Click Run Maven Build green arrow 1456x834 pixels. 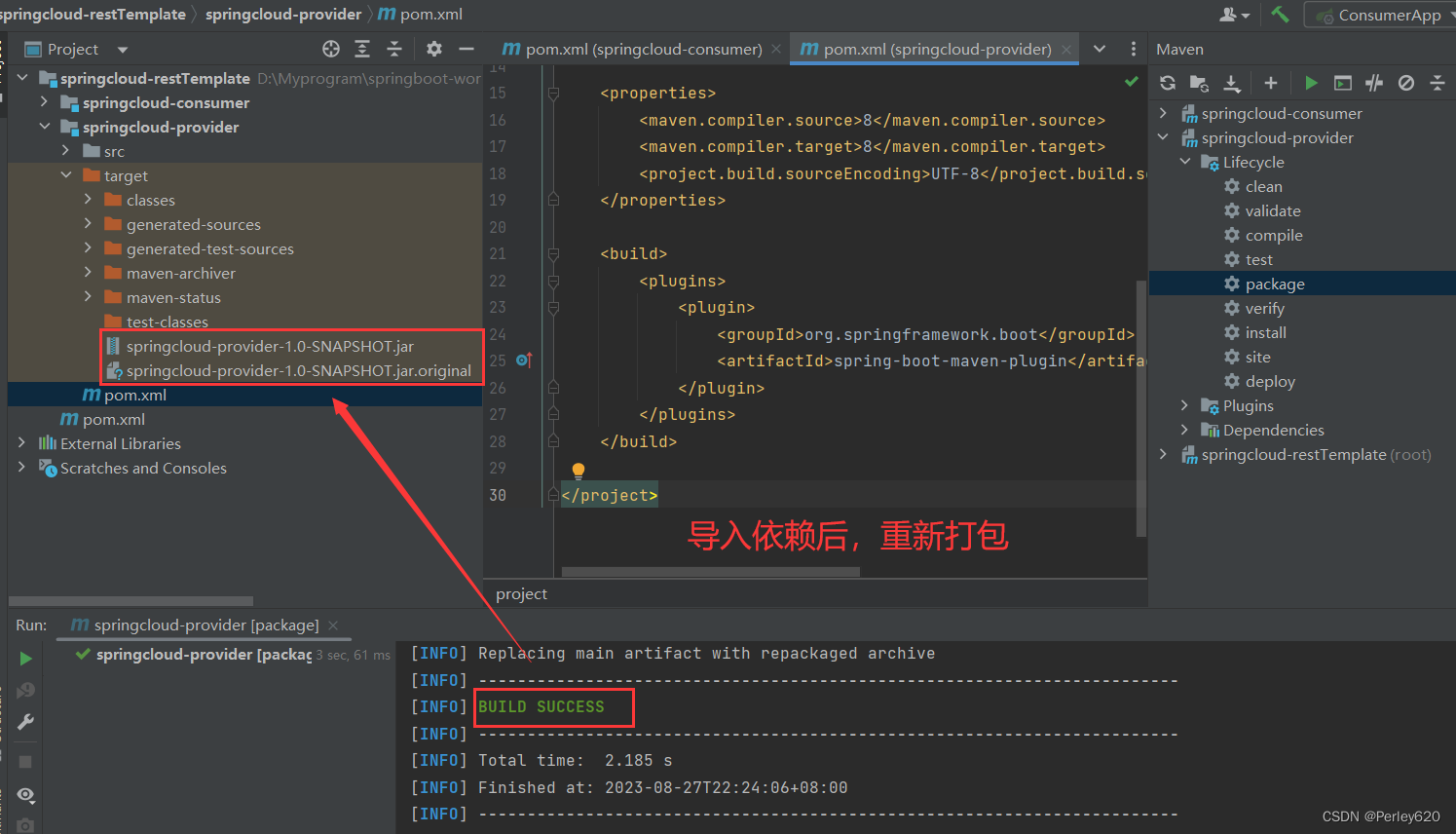(x=1311, y=83)
